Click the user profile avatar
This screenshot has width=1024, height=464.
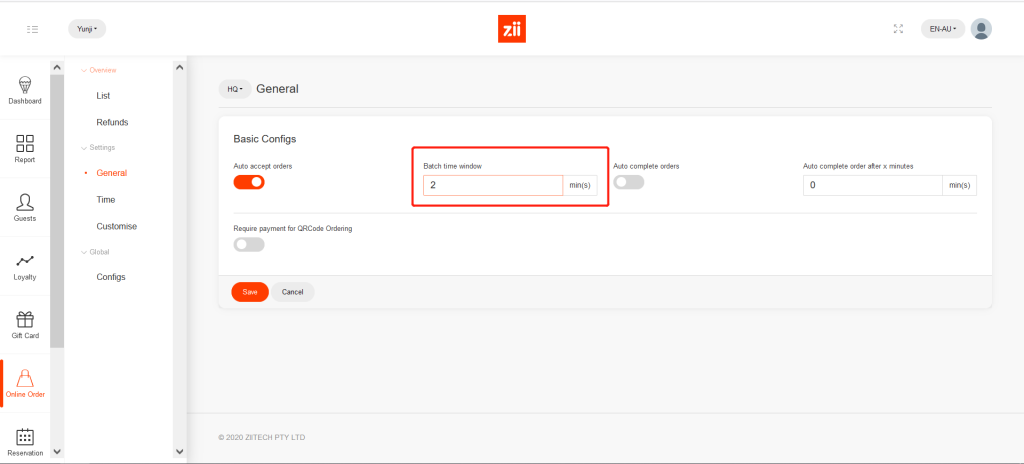pos(981,29)
